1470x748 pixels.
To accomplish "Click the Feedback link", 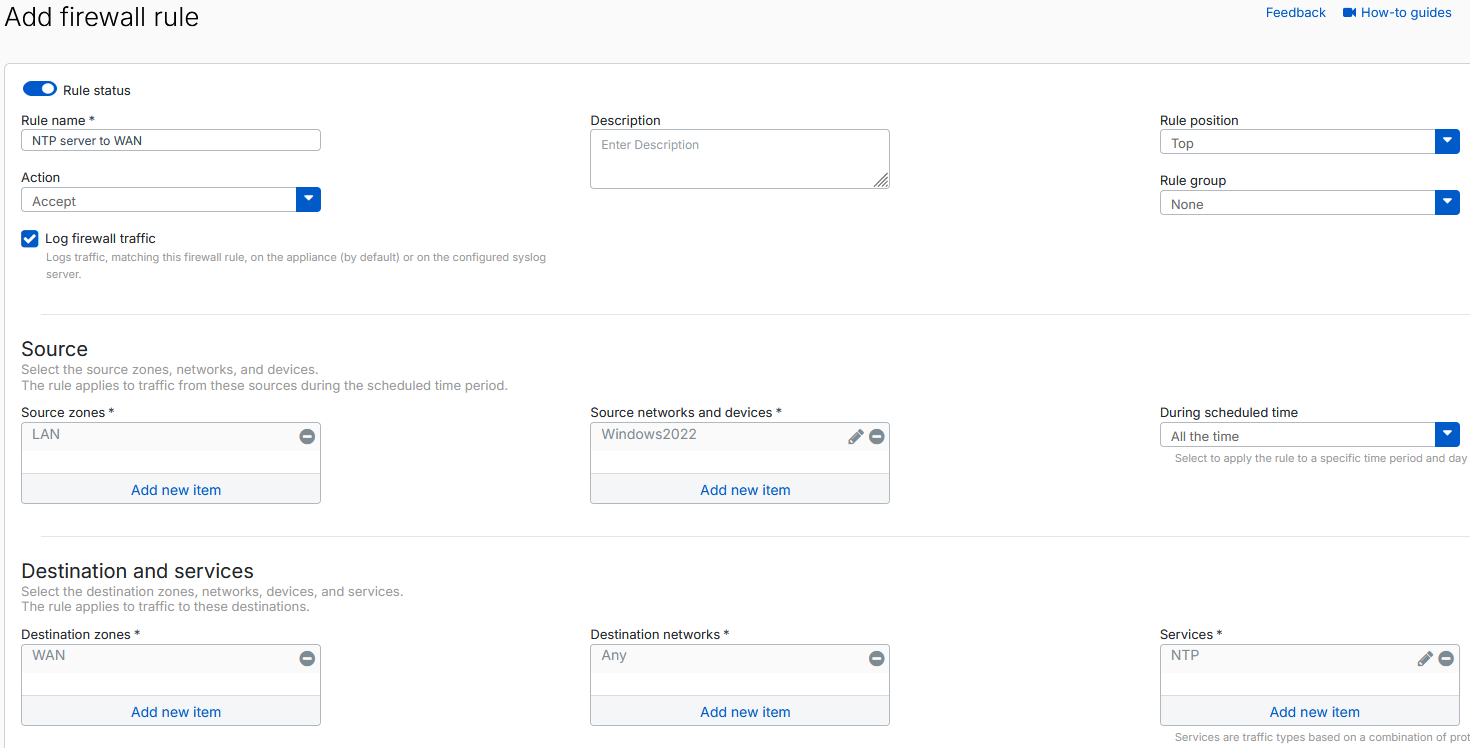I will pyautogui.click(x=1295, y=12).
